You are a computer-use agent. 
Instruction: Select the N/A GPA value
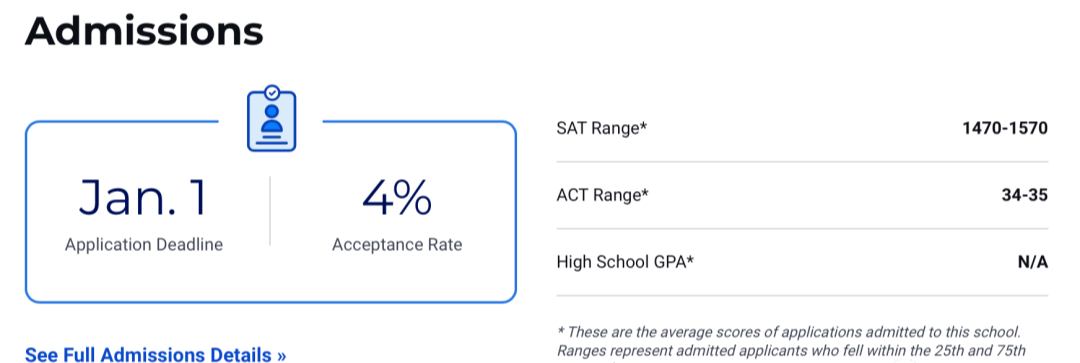click(x=1032, y=262)
